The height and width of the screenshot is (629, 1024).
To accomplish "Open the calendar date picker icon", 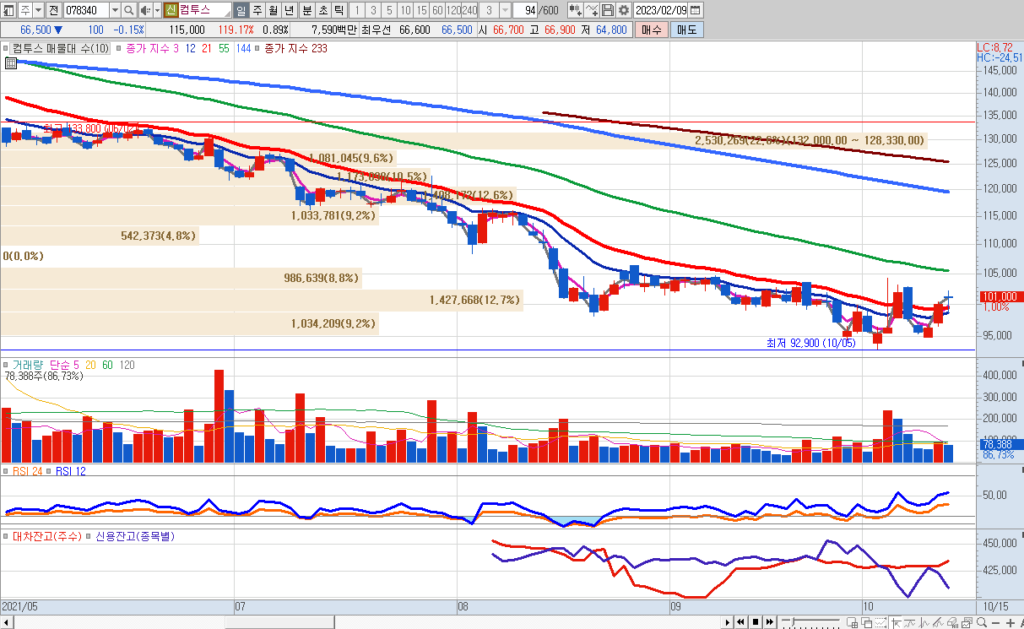I will (694, 10).
